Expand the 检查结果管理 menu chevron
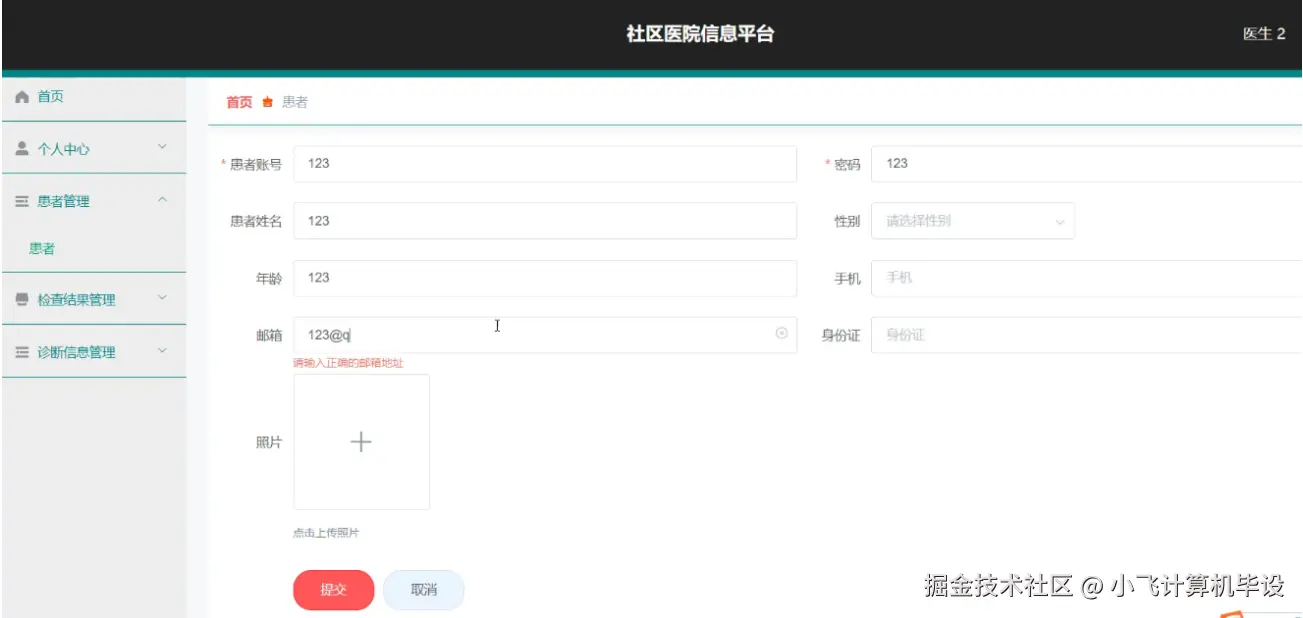 [162, 298]
